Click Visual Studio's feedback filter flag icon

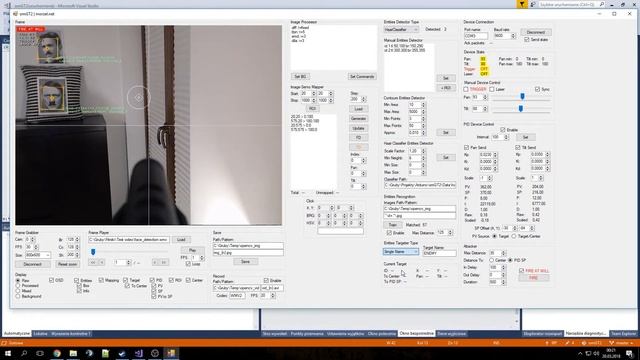[x=522, y=4]
